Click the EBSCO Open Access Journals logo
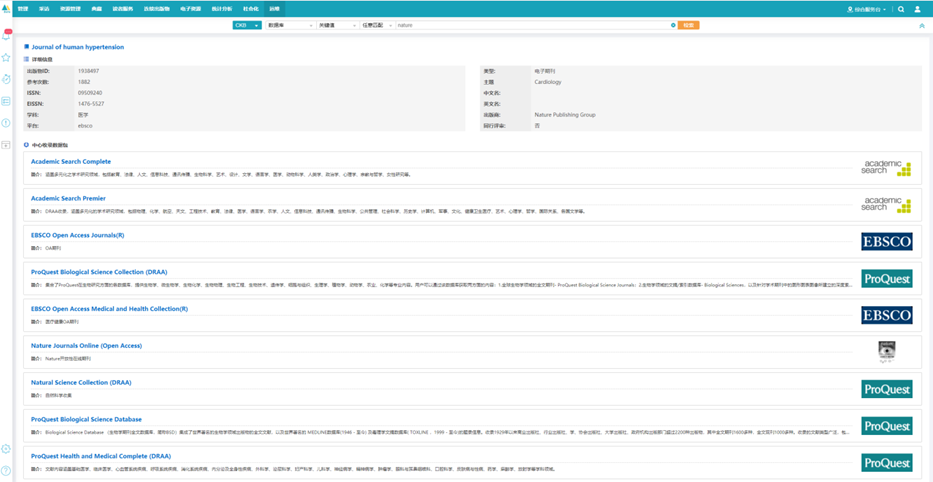 click(887, 241)
